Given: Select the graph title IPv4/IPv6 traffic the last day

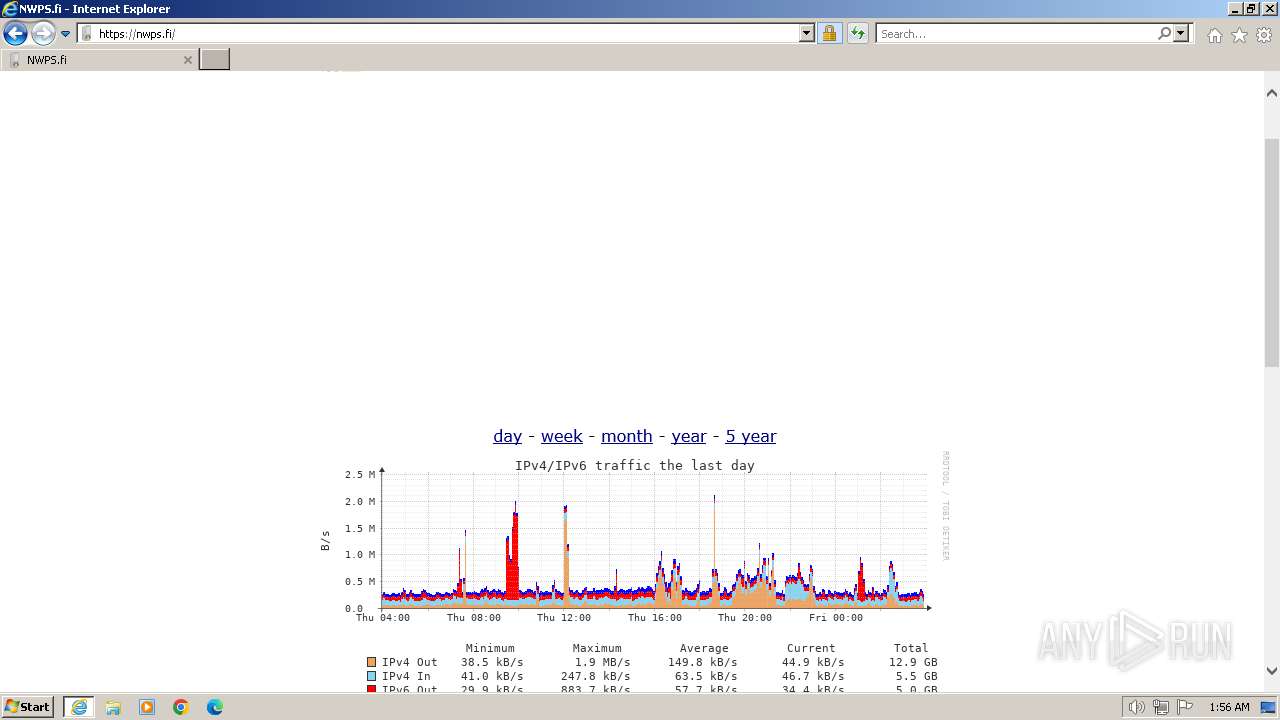Looking at the screenshot, I should 634,465.
